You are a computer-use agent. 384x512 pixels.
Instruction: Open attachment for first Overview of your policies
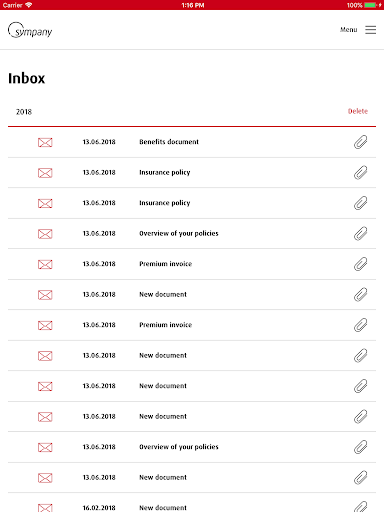(x=360, y=233)
